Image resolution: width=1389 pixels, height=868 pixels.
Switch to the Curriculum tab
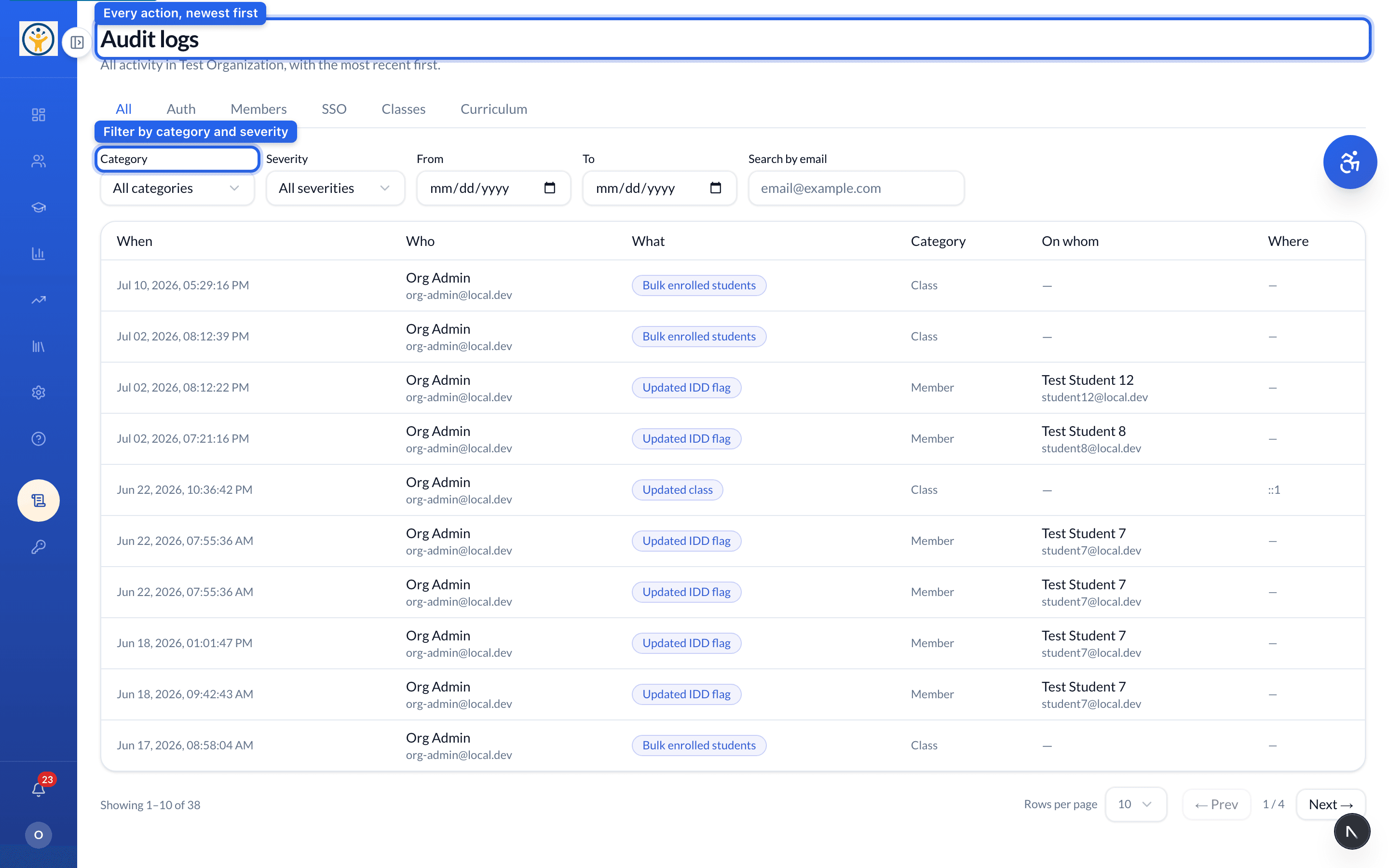click(493, 109)
